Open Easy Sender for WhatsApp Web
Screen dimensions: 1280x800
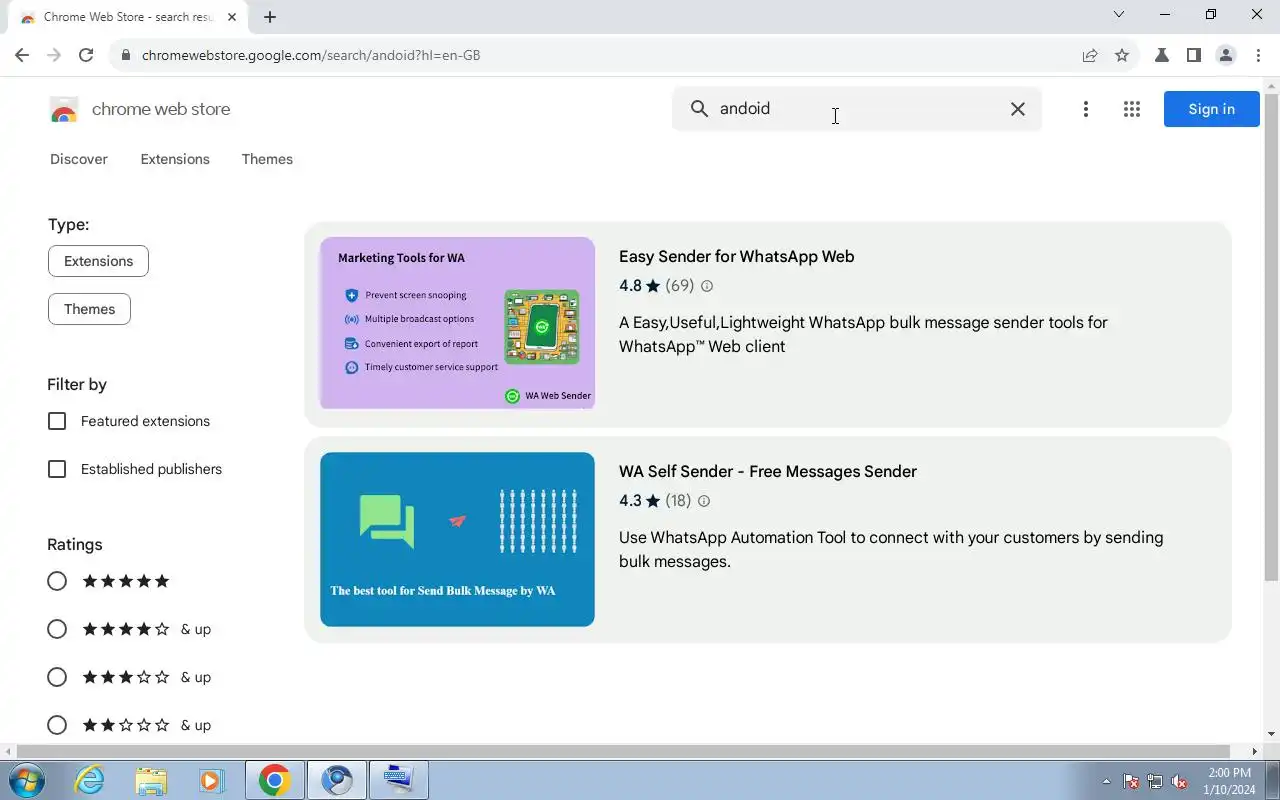click(x=736, y=257)
